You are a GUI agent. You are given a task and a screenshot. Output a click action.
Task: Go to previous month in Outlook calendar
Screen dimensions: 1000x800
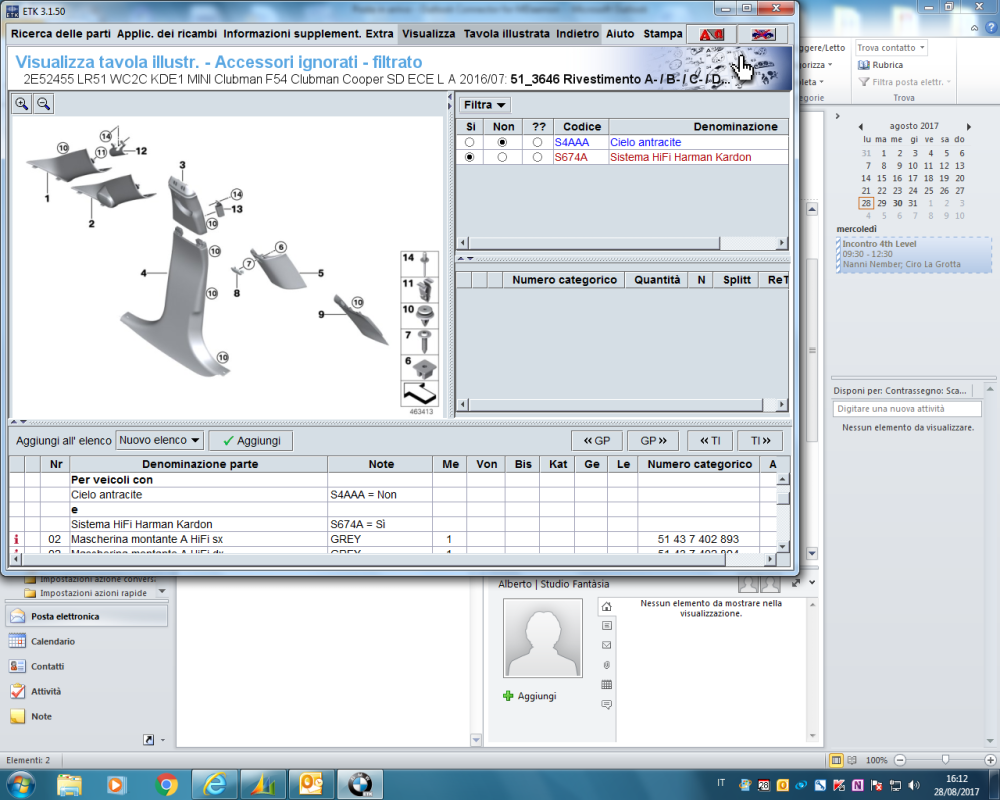[860, 126]
